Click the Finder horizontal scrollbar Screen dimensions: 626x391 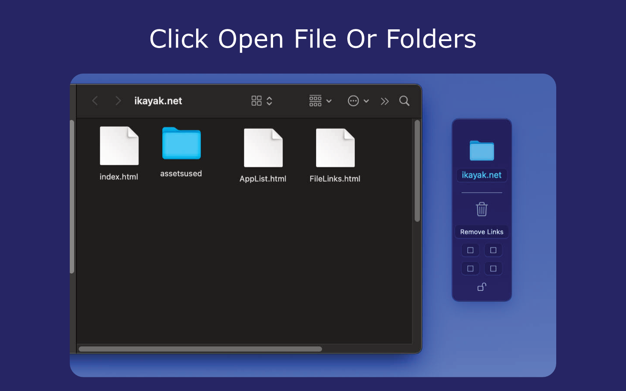coord(200,349)
